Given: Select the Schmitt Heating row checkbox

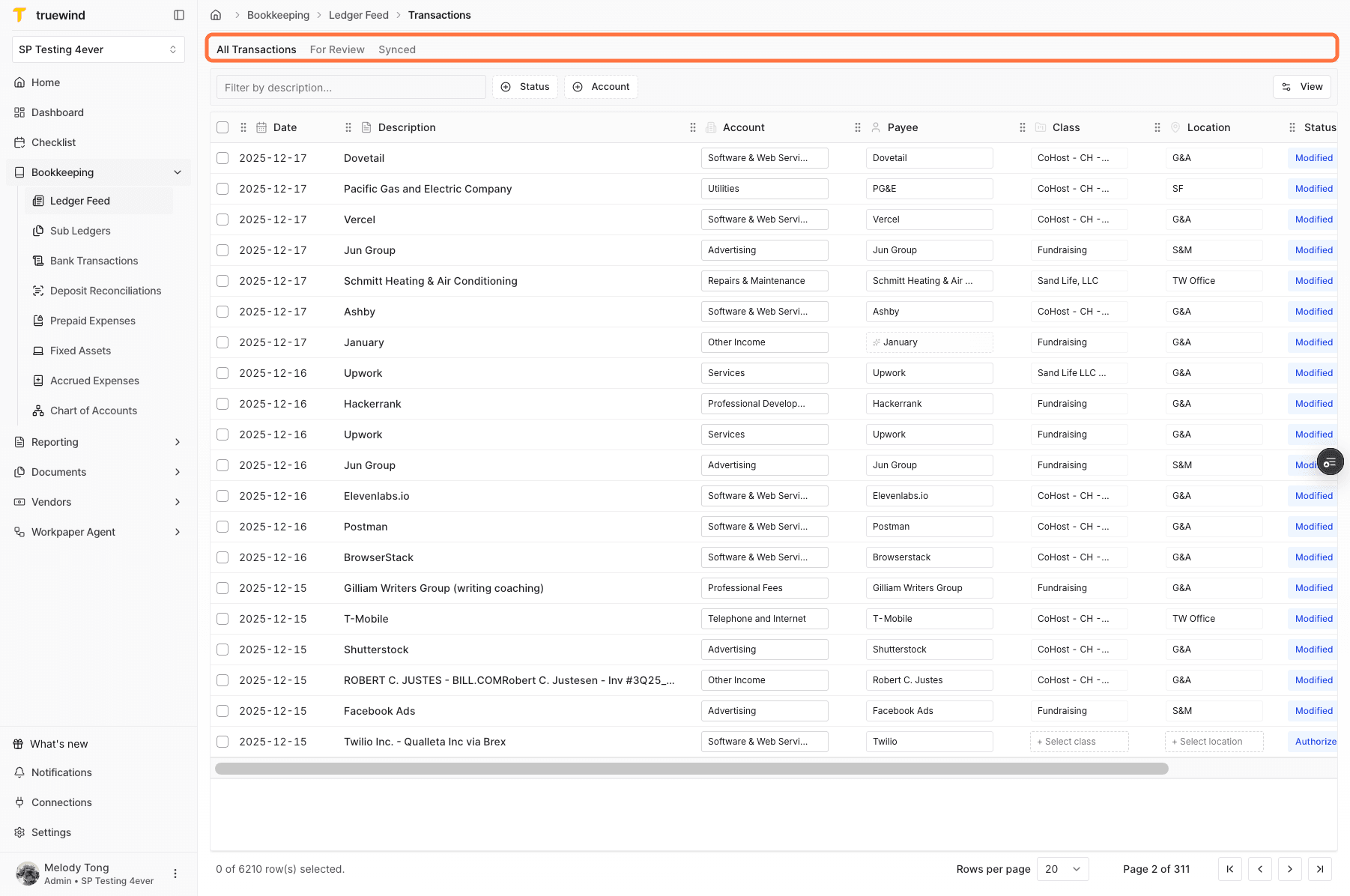Looking at the screenshot, I should point(223,281).
